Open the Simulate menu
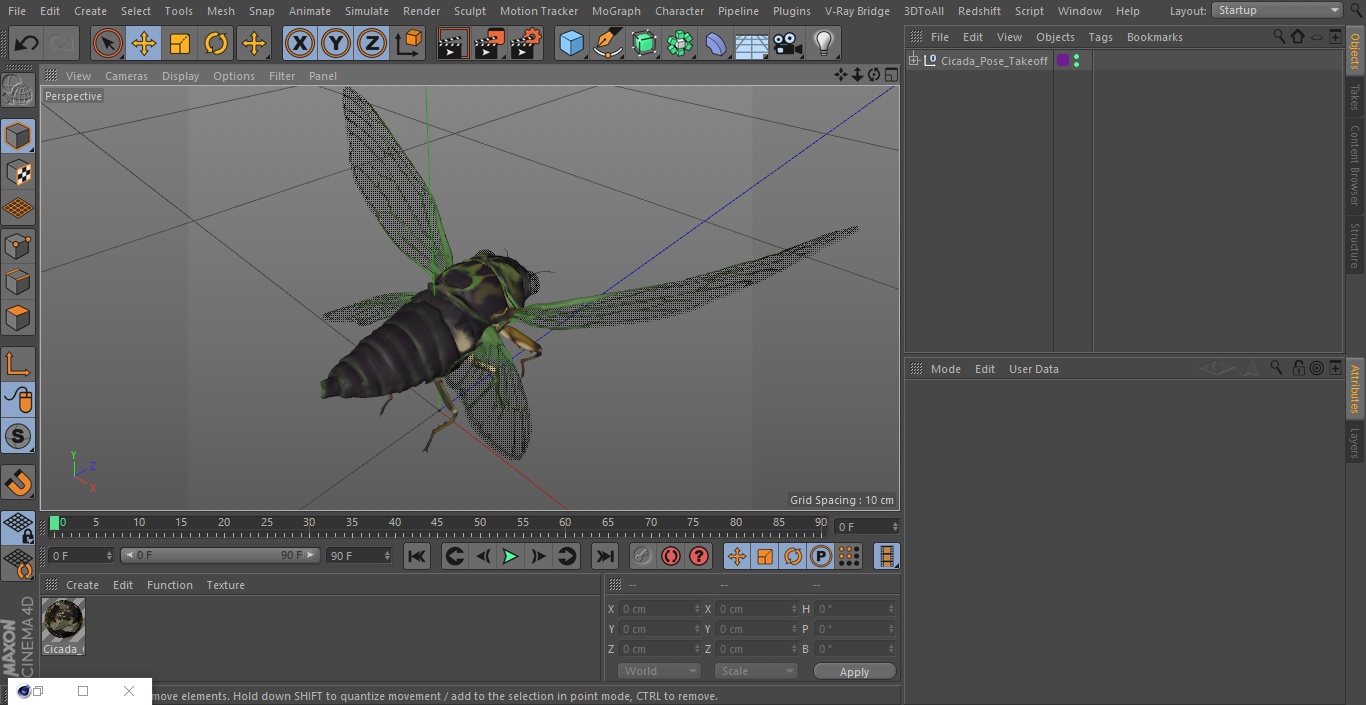The width and height of the screenshot is (1366, 705). tap(367, 11)
